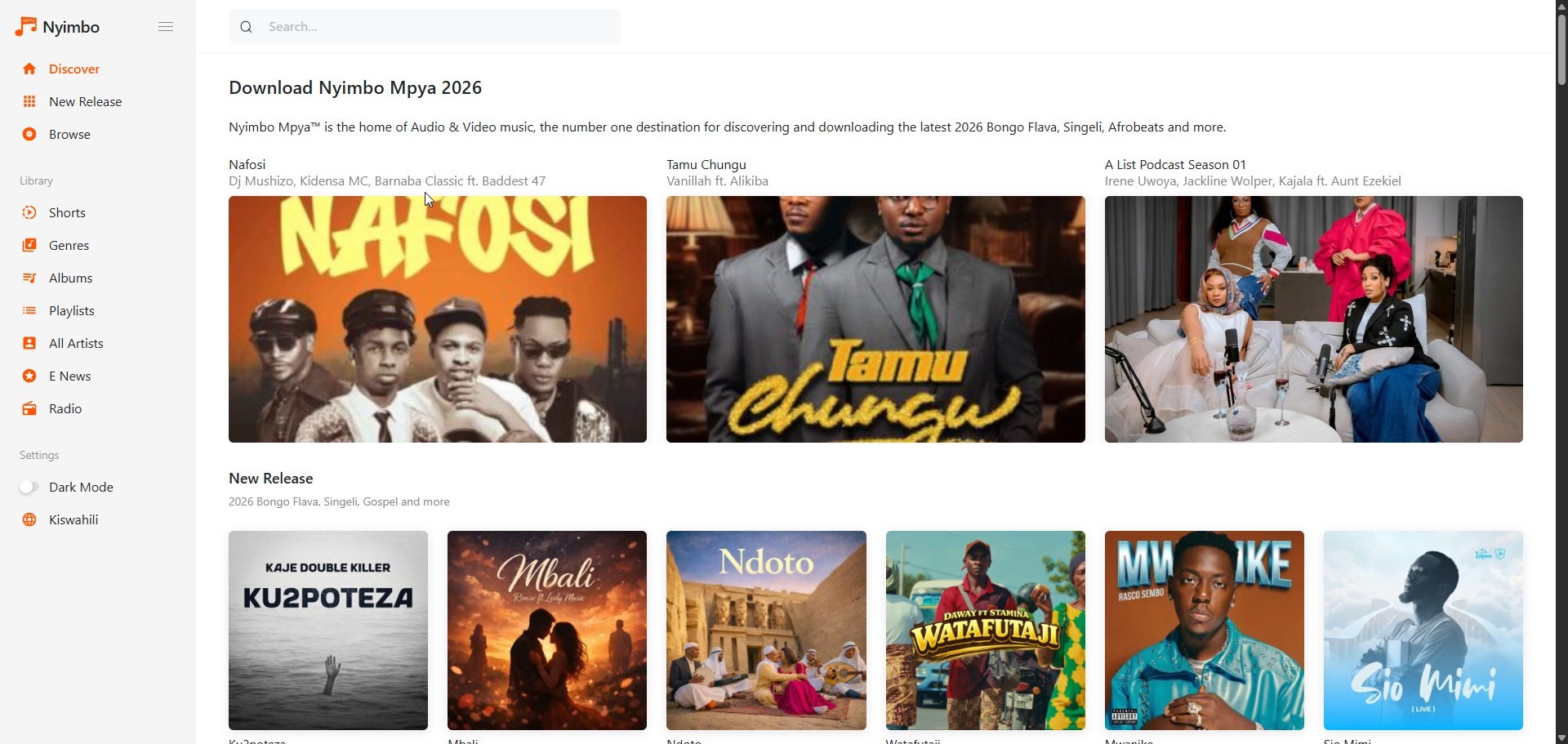Open the E News section
1568x744 pixels.
68,376
